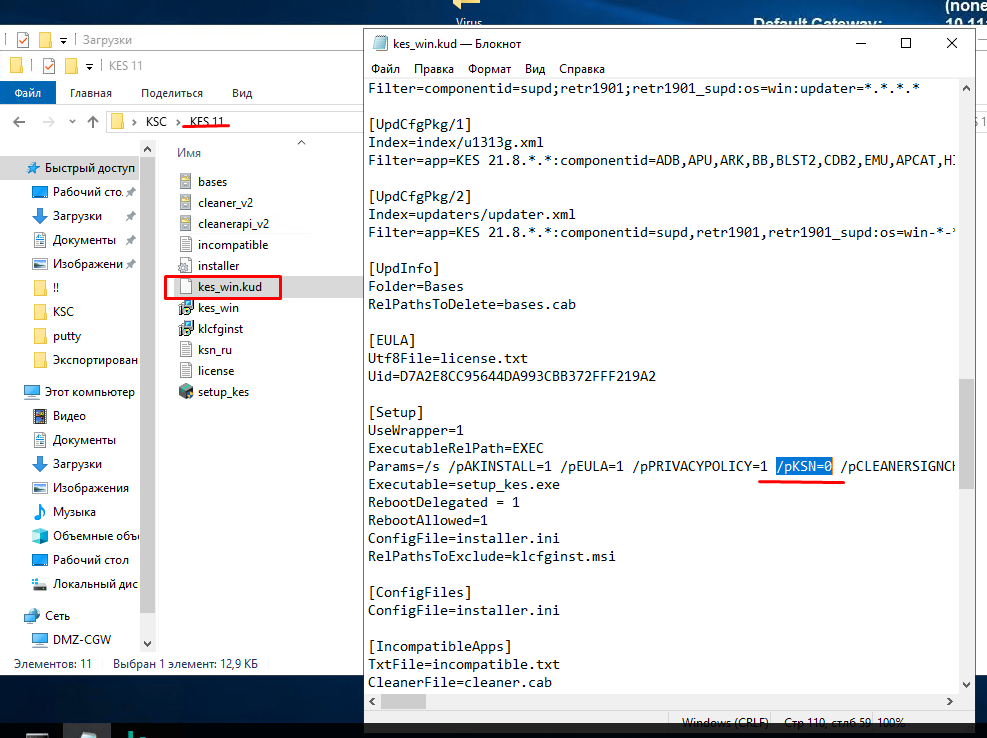
Task: Go forward in Explorer navigation
Action: 48,122
